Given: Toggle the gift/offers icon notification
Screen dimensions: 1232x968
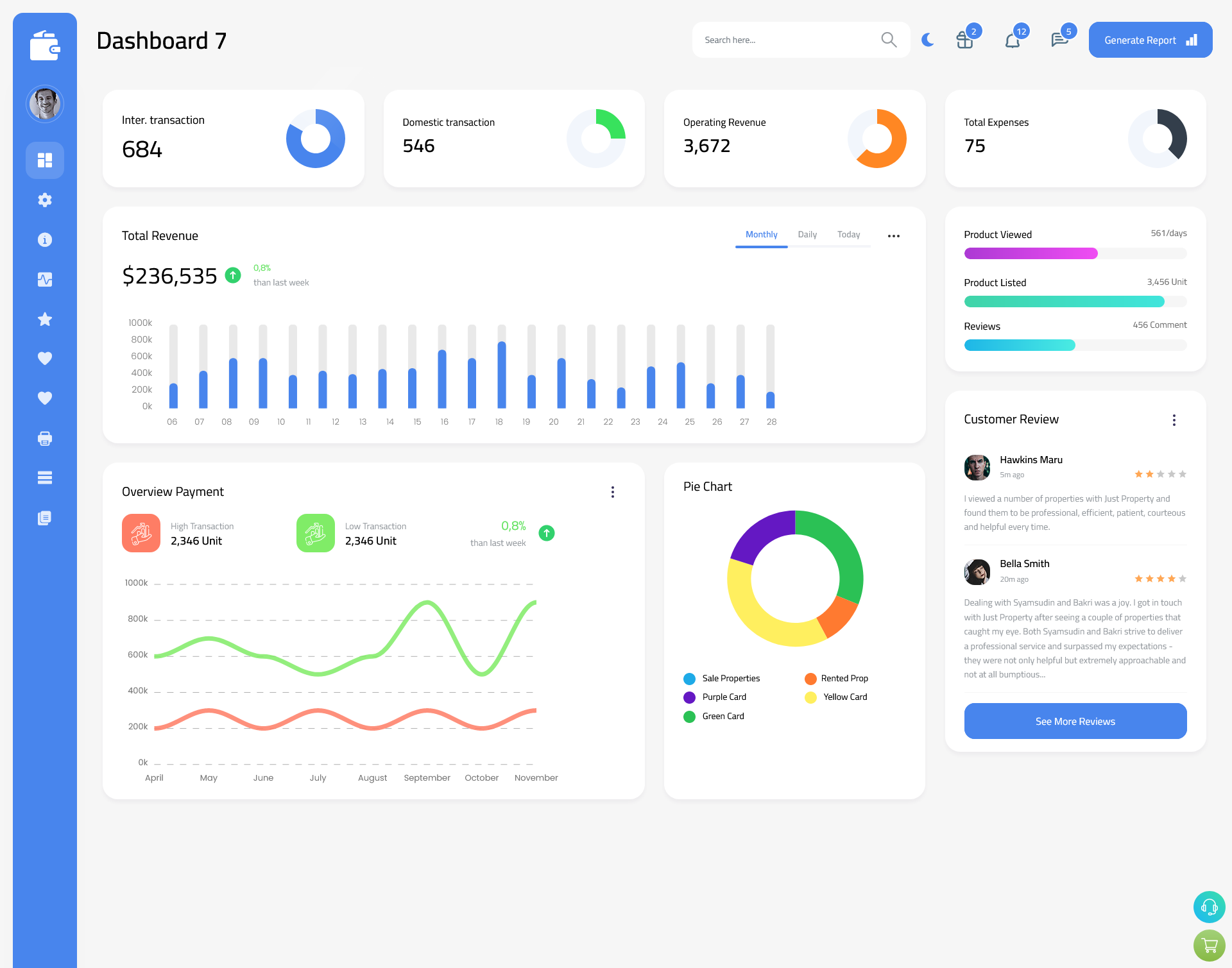Looking at the screenshot, I should tap(962, 40).
